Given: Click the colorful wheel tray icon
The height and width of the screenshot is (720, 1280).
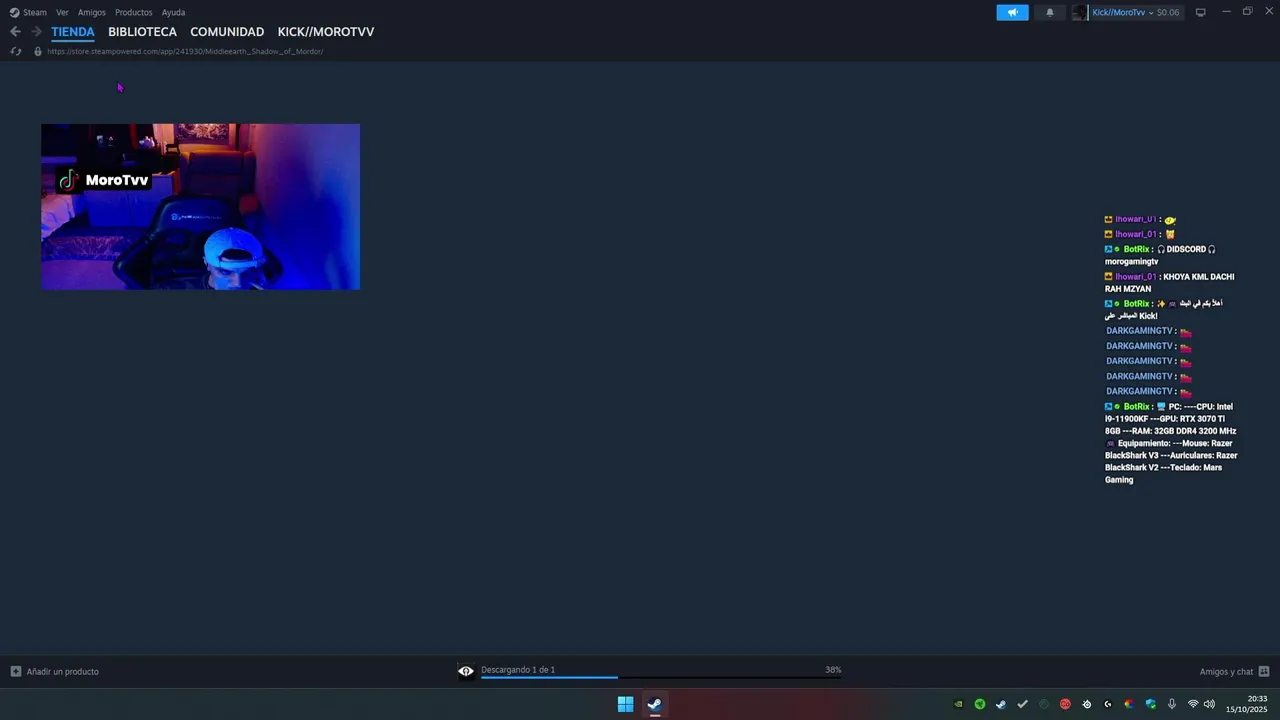Looking at the screenshot, I should click(1129, 704).
